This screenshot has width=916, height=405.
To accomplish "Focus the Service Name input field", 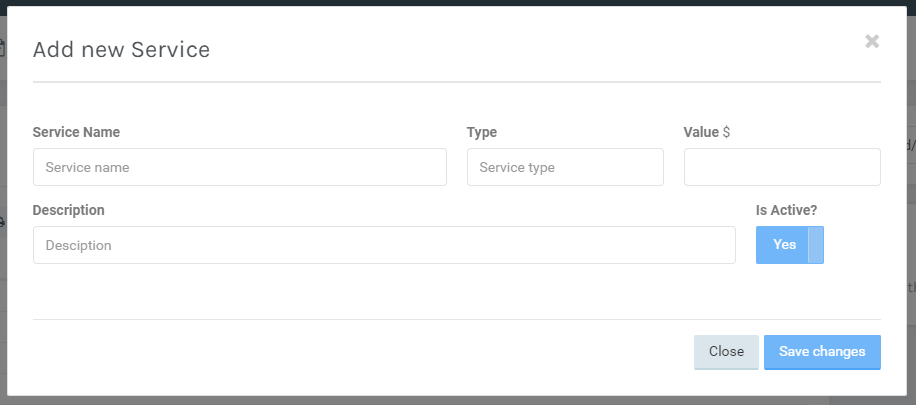I will tap(239, 167).
